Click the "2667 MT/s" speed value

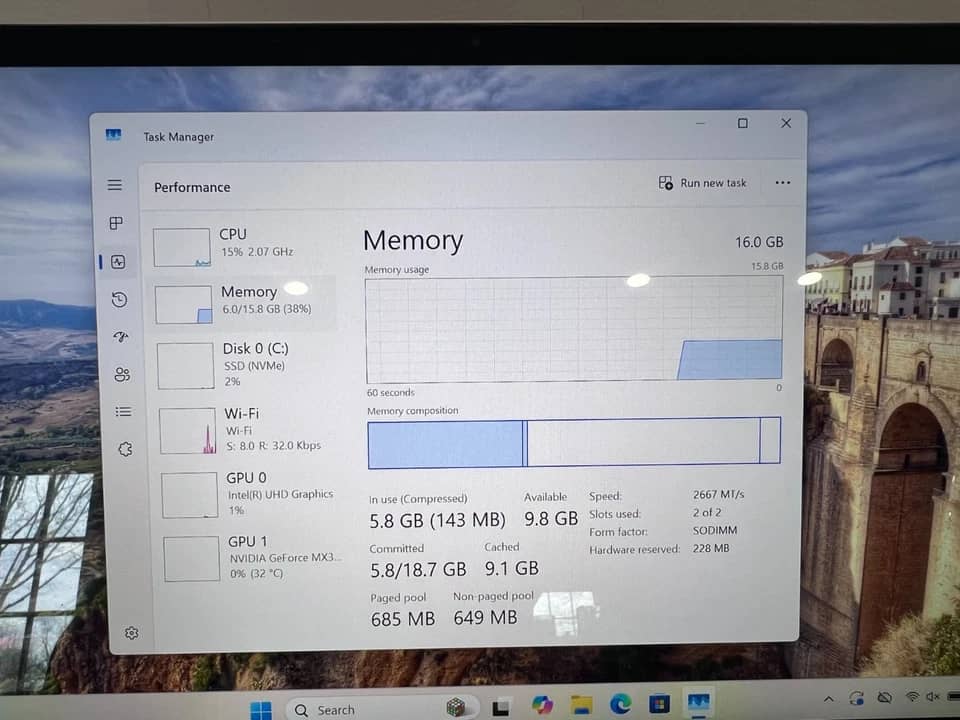pos(719,494)
